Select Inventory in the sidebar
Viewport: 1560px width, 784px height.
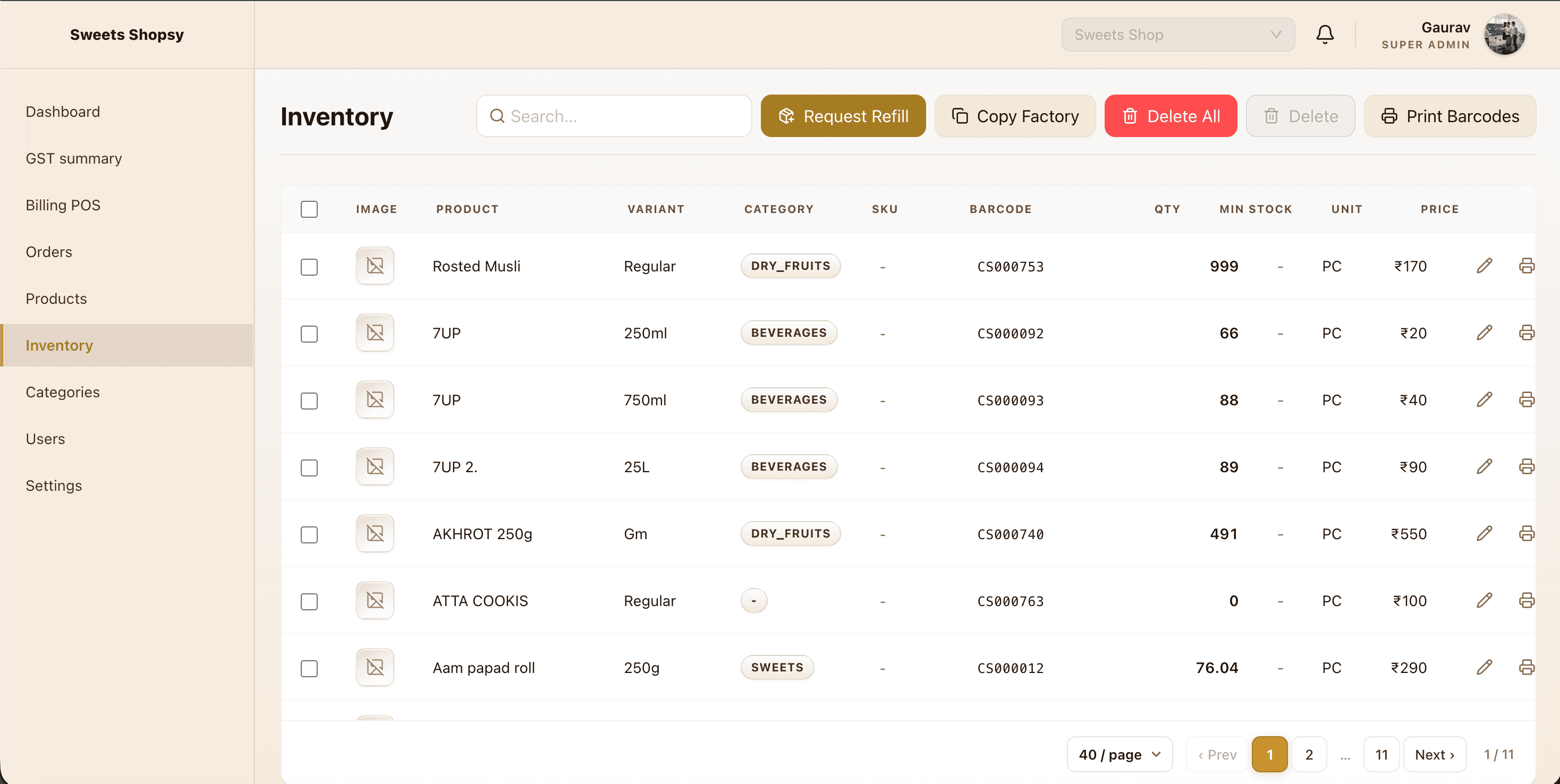126,345
